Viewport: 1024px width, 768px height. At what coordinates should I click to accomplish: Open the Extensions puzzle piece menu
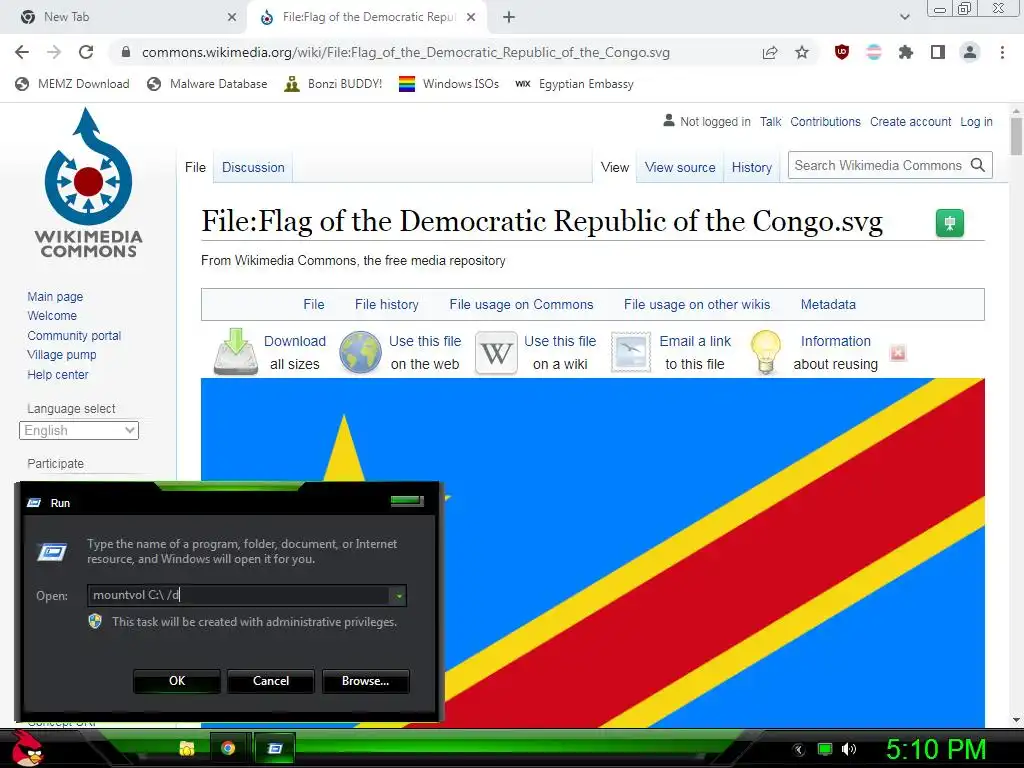(906, 52)
